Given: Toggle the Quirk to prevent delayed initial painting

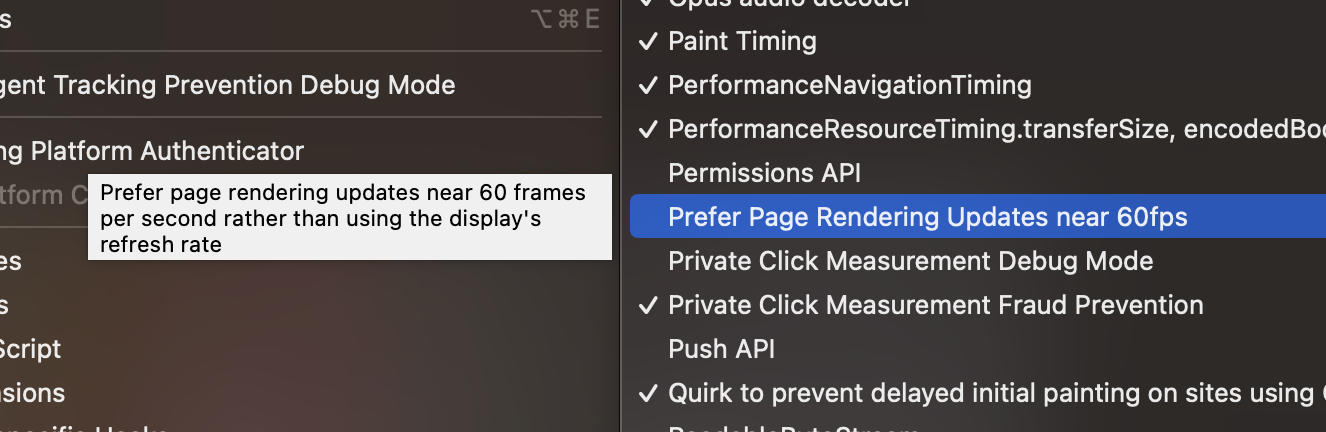Looking at the screenshot, I should pyautogui.click(x=980, y=393).
